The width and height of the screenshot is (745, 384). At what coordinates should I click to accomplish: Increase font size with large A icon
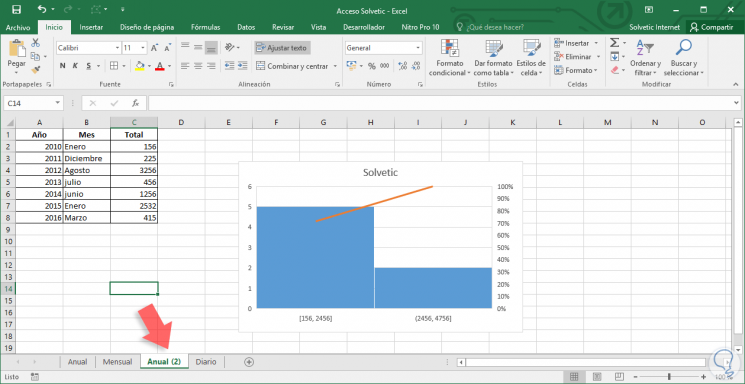point(154,48)
